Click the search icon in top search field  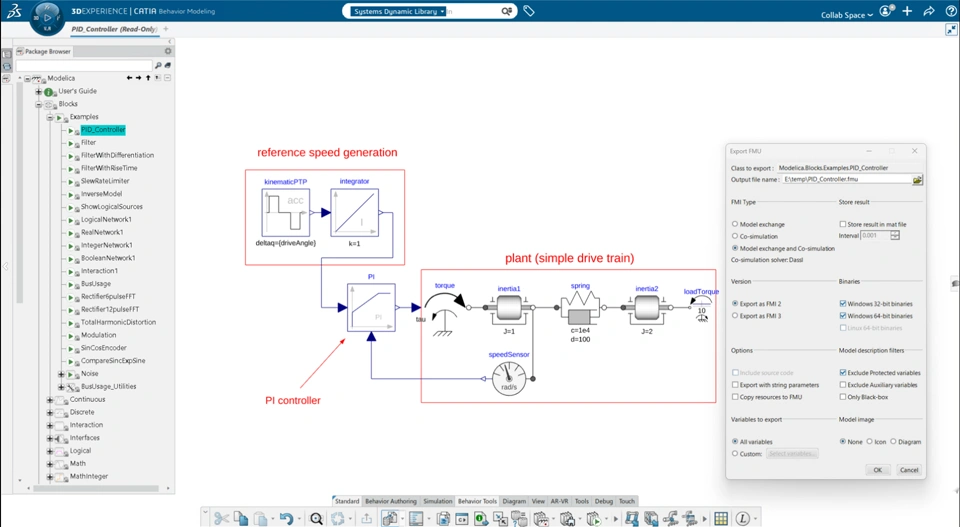pos(506,11)
